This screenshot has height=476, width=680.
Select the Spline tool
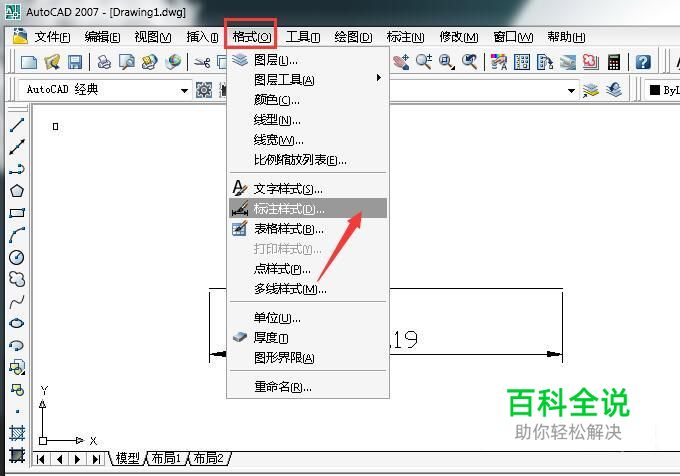(17, 301)
